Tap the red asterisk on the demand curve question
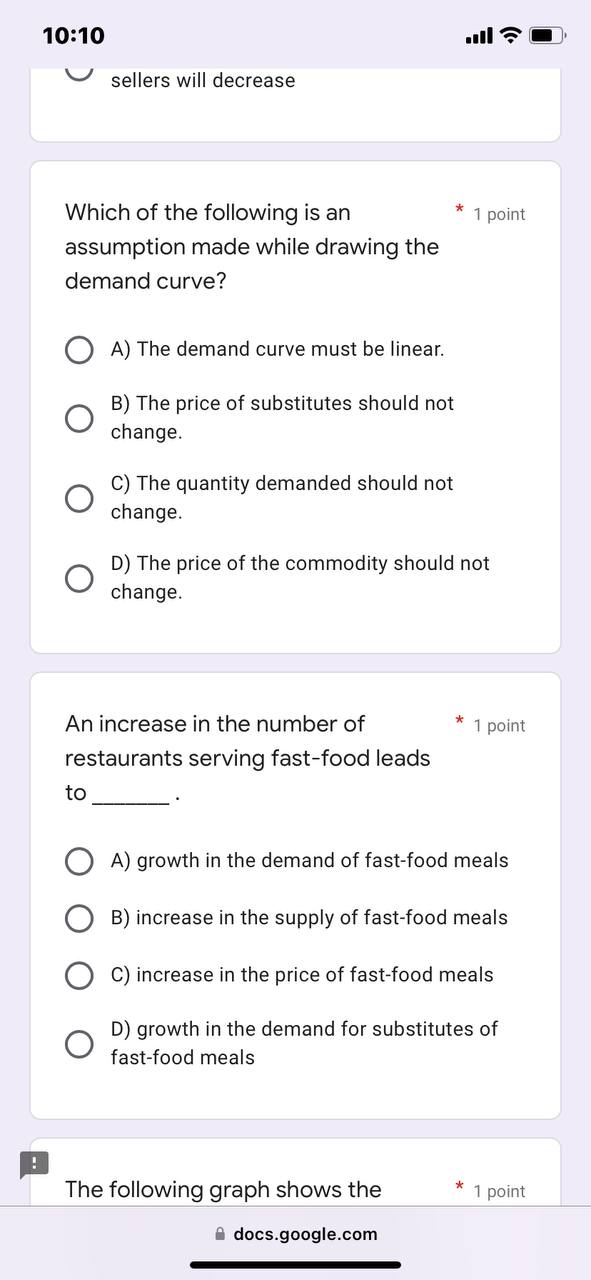 click(x=459, y=208)
